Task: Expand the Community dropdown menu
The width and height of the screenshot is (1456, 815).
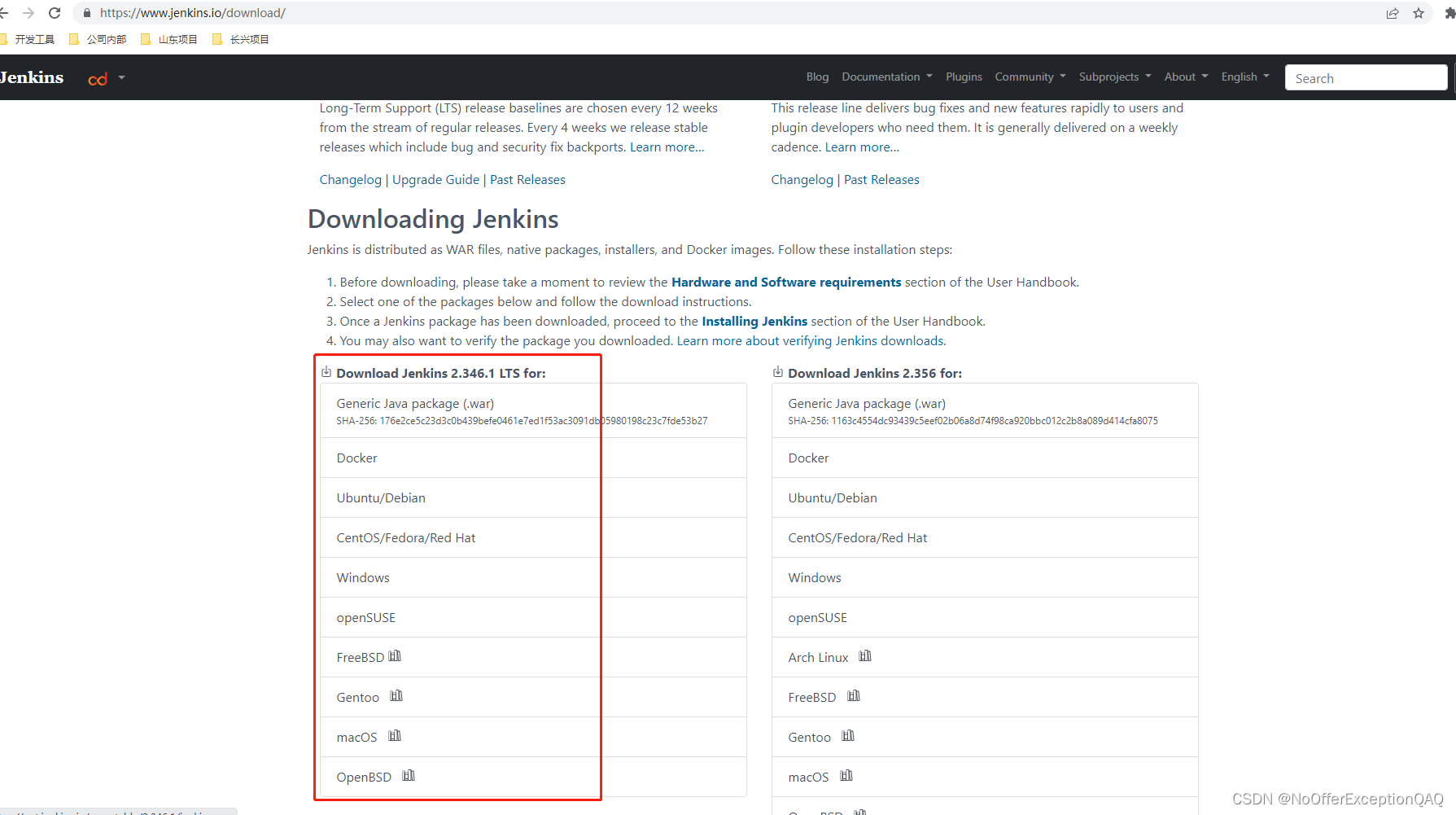Action: [1030, 77]
